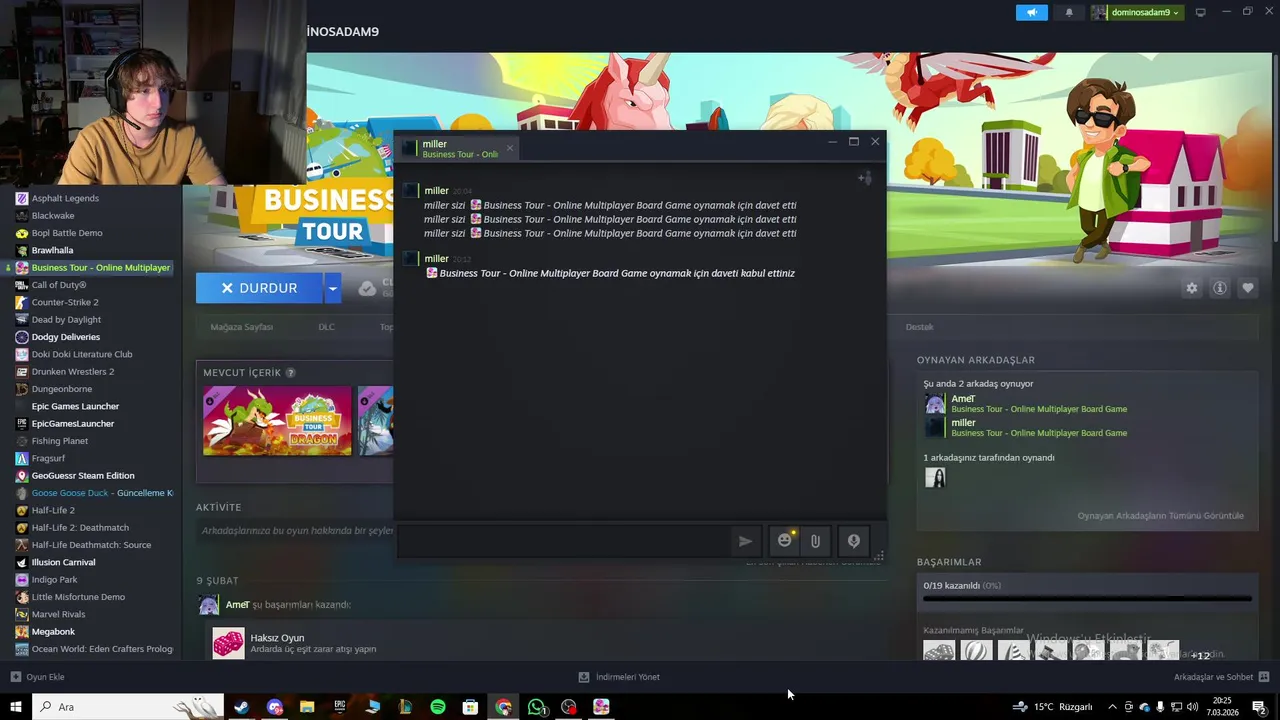This screenshot has height=720, width=1280.
Task: Select Bopl Battle Demo in library
Action: coord(67,233)
